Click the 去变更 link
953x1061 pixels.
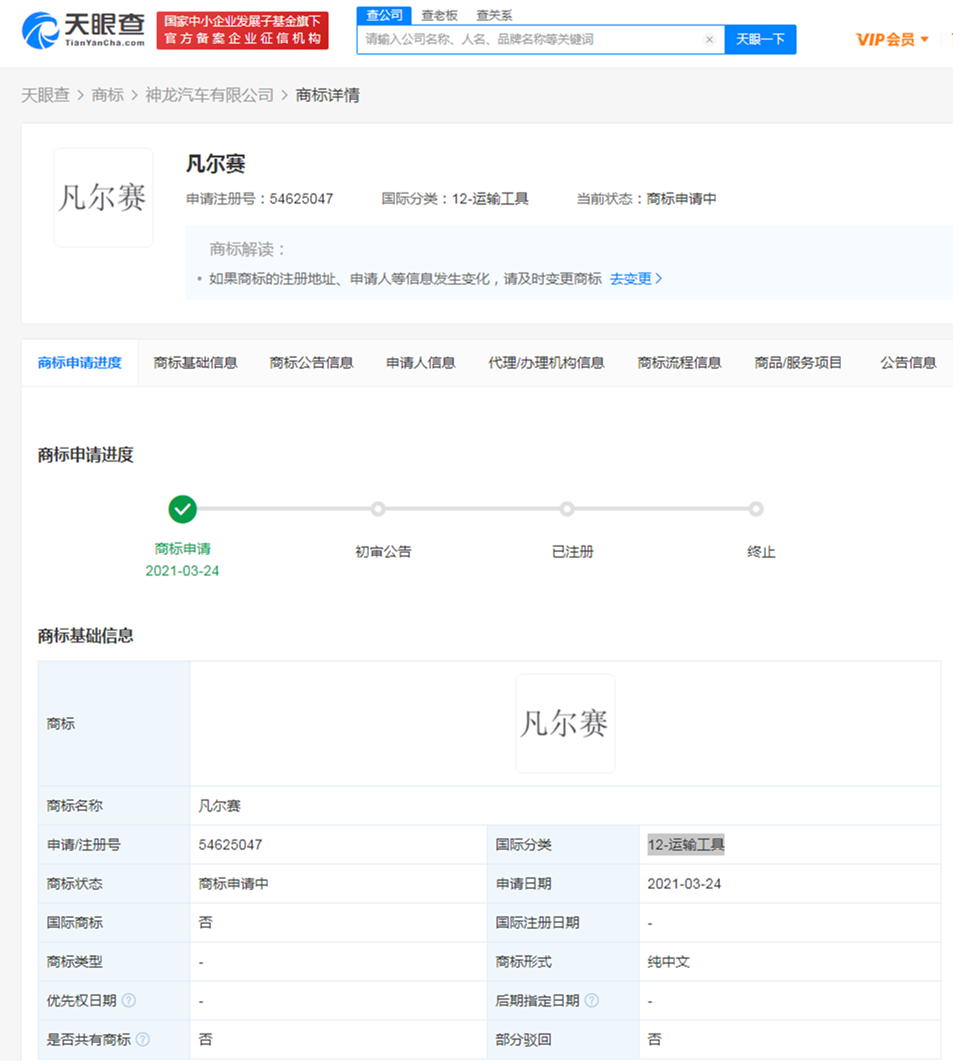tap(636, 279)
